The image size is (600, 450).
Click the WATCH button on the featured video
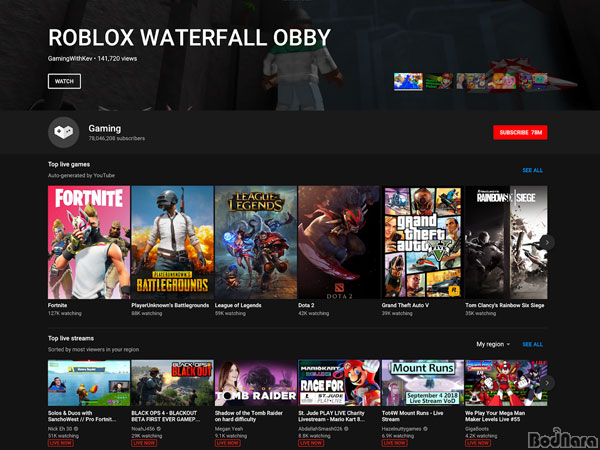[x=64, y=82]
